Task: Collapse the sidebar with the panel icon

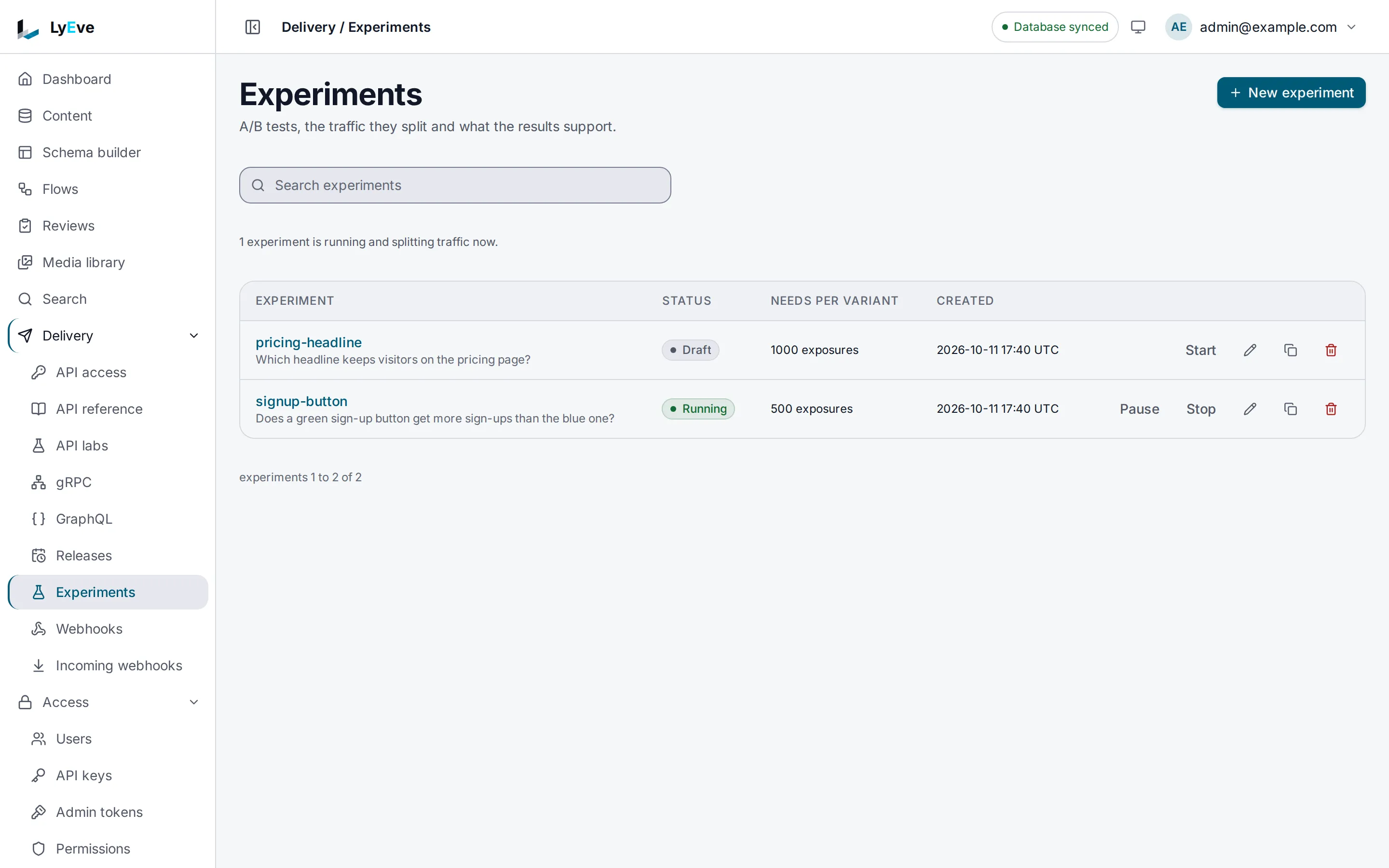Action: 253,27
